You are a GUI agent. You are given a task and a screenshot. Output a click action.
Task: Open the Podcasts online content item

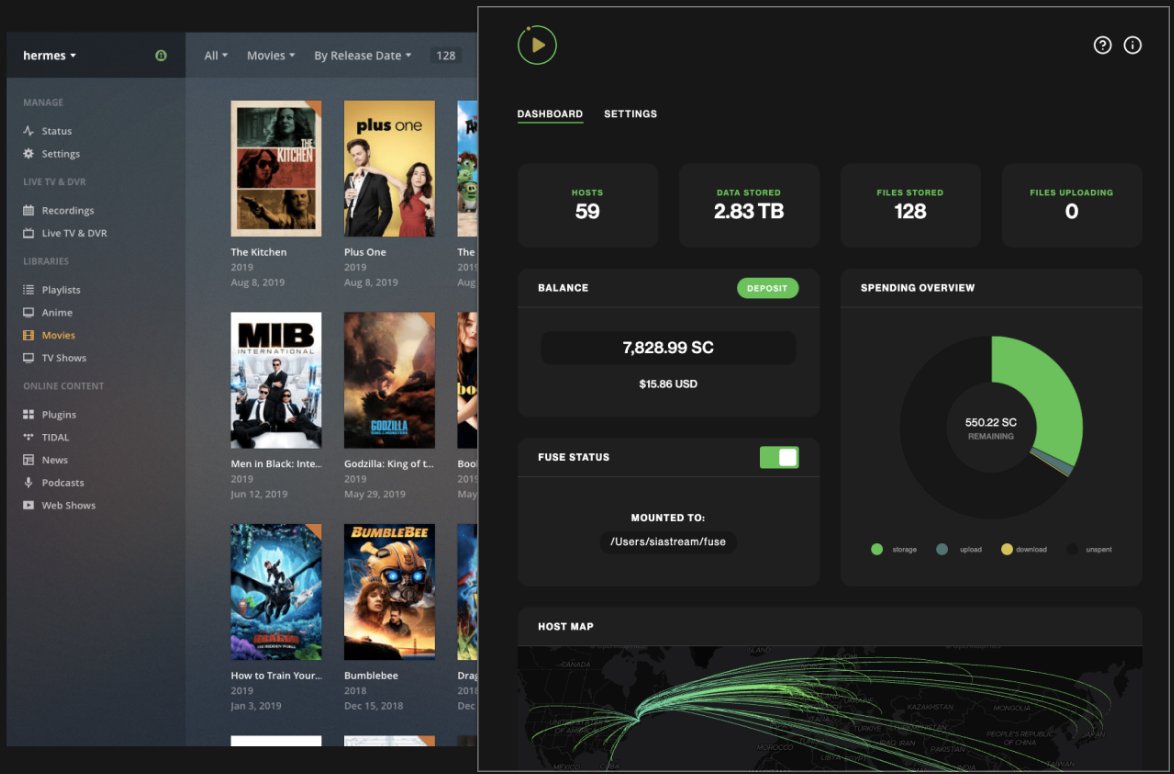(63, 483)
